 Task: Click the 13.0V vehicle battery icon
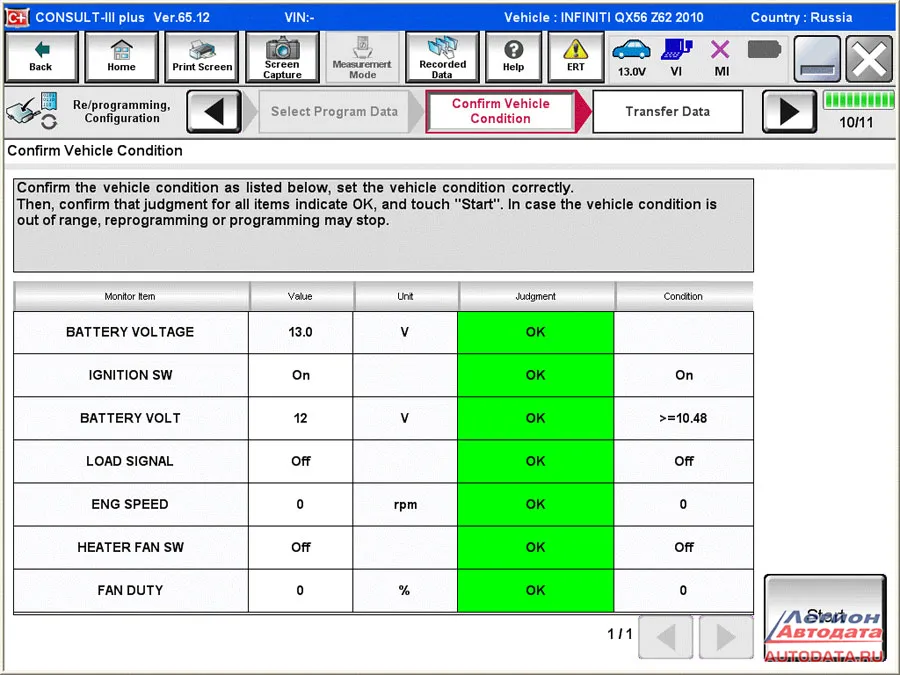coord(631,57)
